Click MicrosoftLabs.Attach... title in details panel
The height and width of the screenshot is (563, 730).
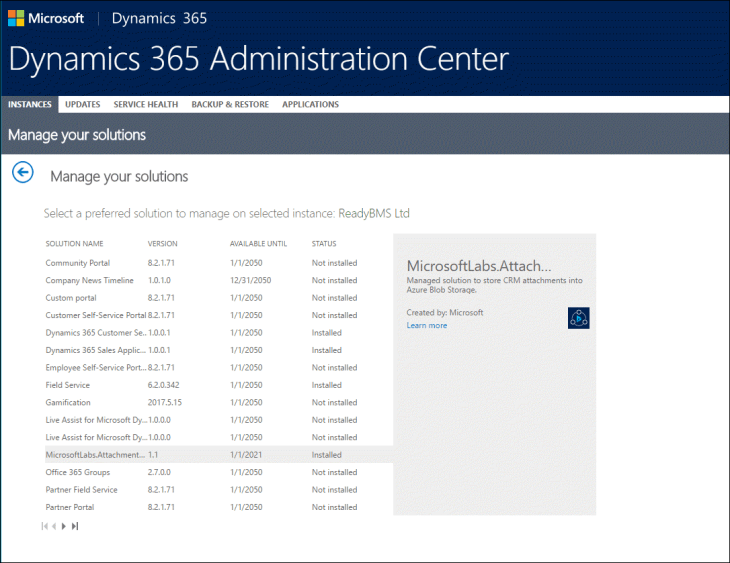[x=479, y=266]
